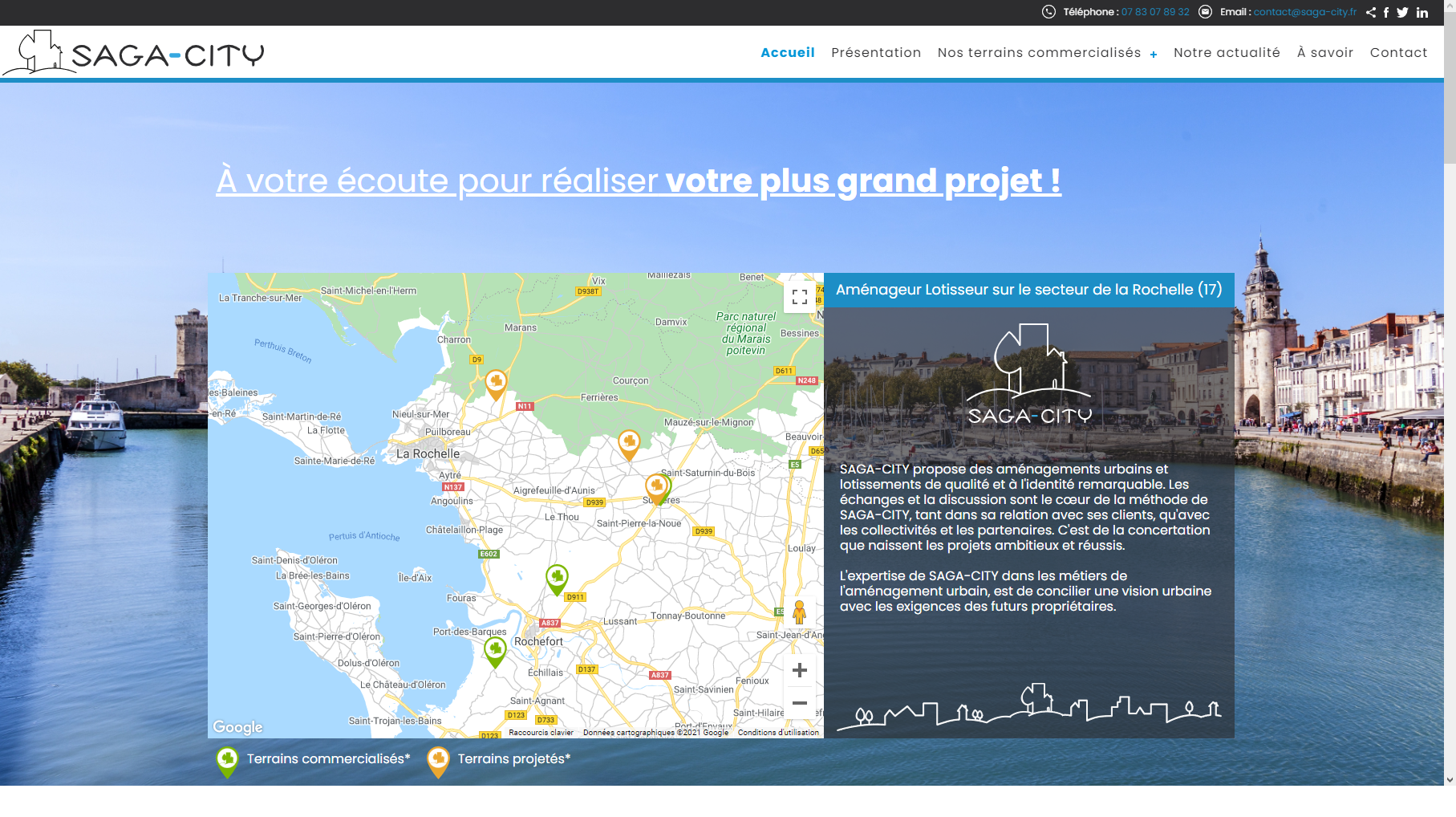Open the LinkedIn icon
Image resolution: width=1456 pixels, height=817 pixels.
click(x=1422, y=12)
